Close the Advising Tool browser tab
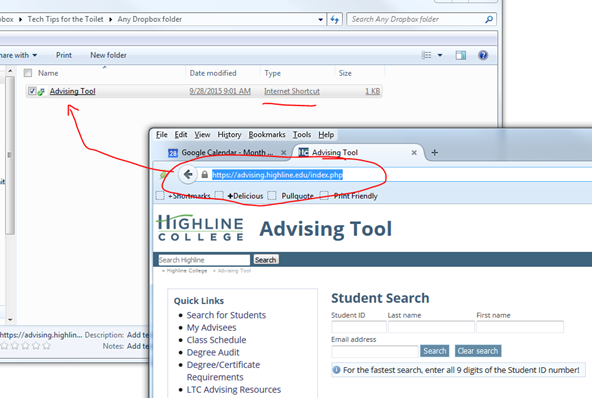Image resolution: width=592 pixels, height=398 pixels. pos(414,152)
